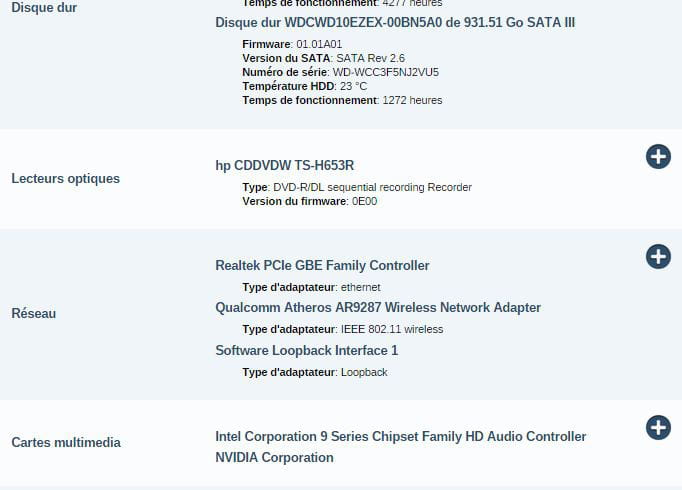Click the Firmware 01.01A01 line
The width and height of the screenshot is (682, 490).
(292, 44)
